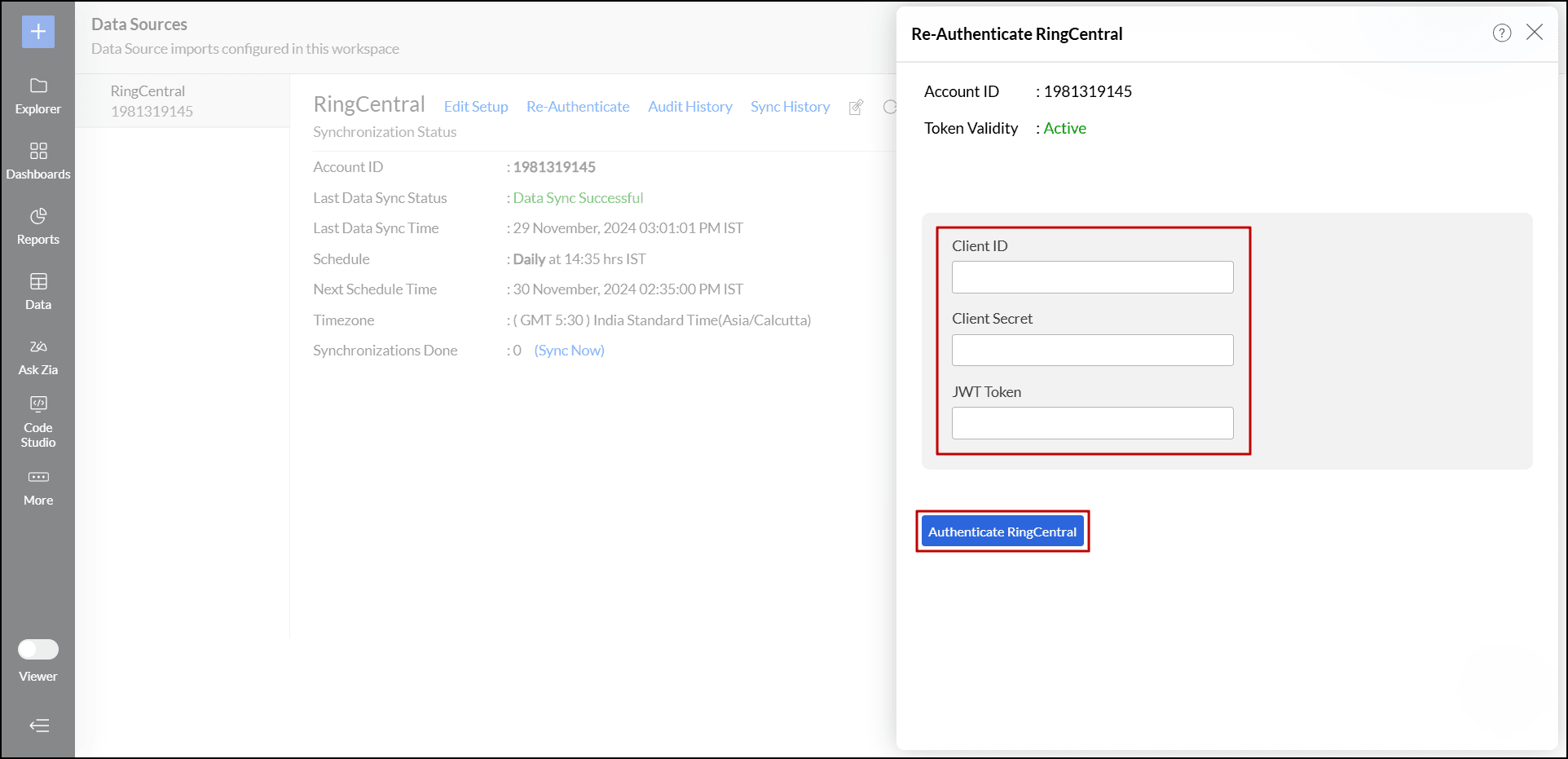1568x759 pixels.
Task: Click the Sync Now link
Action: [569, 350]
